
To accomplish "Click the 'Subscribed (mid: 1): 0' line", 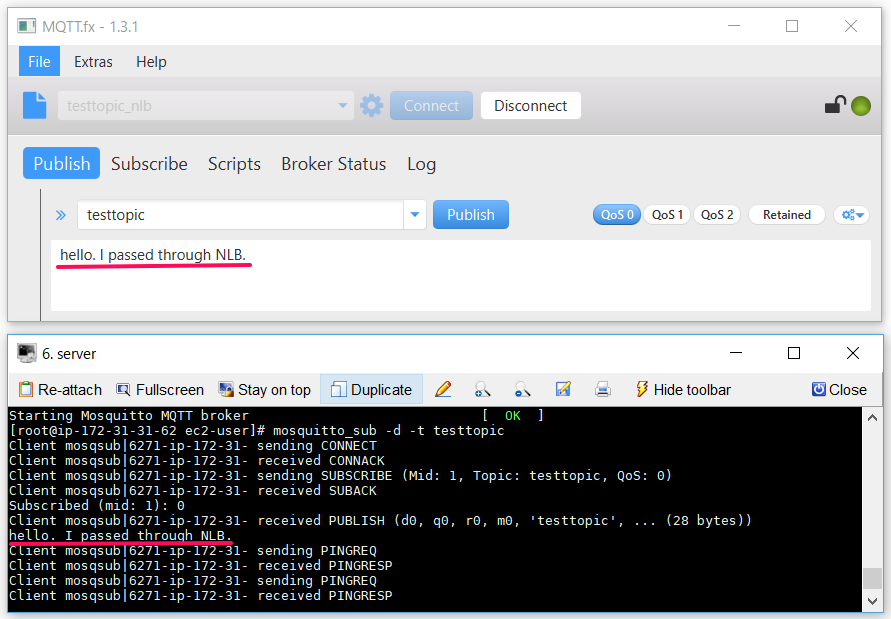I will pyautogui.click(x=97, y=505).
